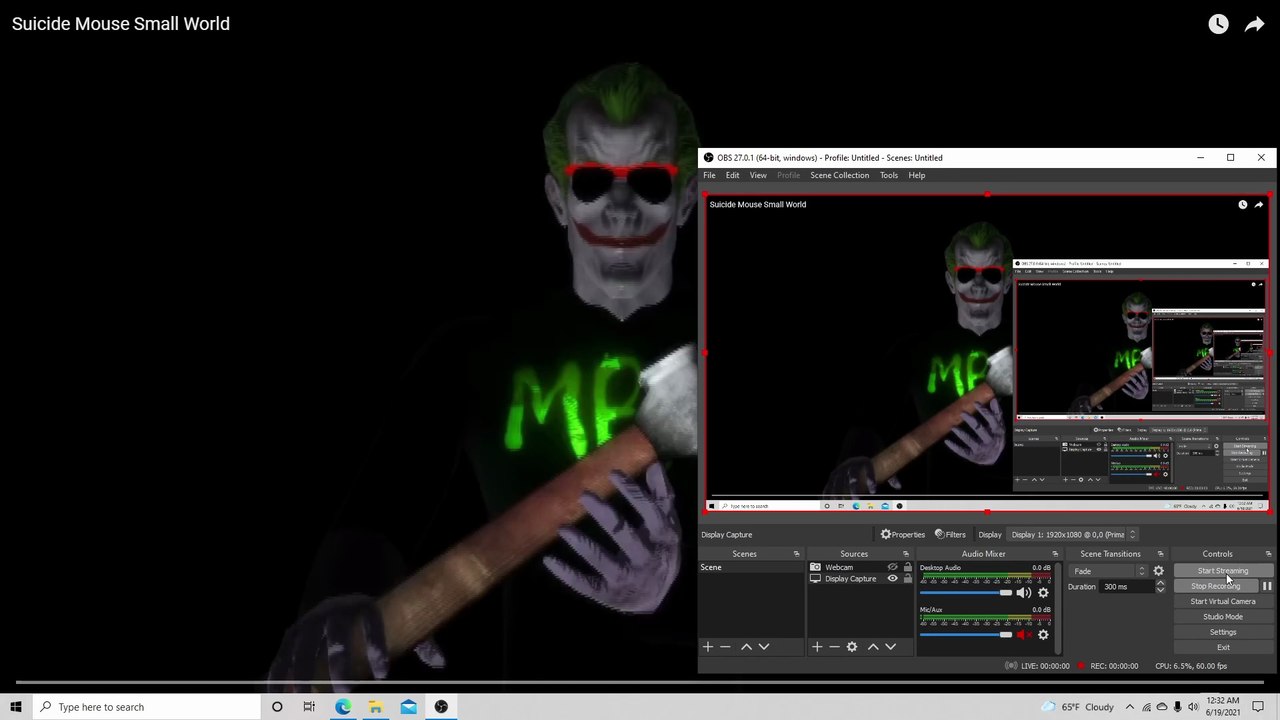Remove selected scene with minus icon

point(726,647)
